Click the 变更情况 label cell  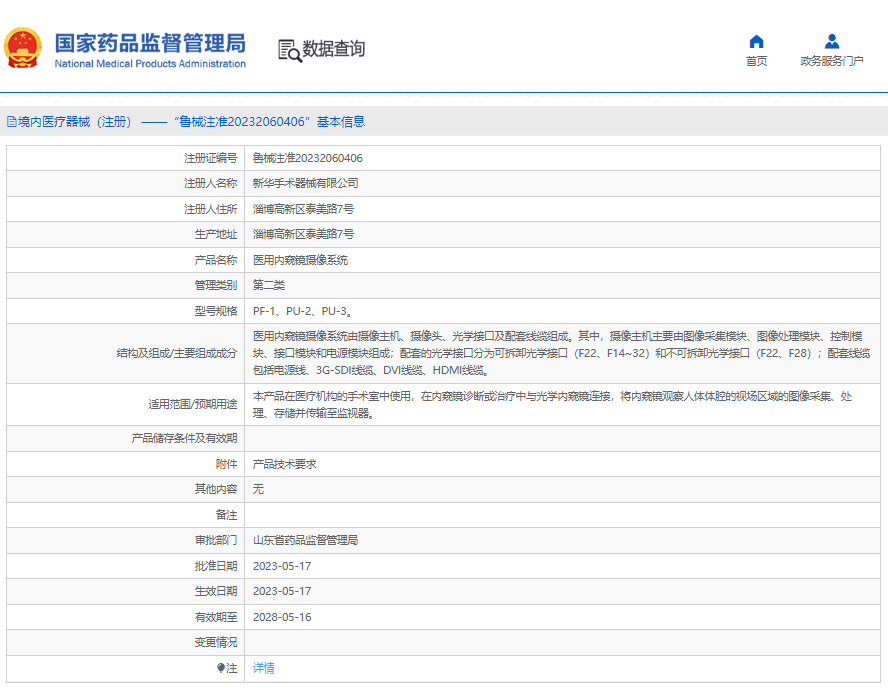pos(126,642)
